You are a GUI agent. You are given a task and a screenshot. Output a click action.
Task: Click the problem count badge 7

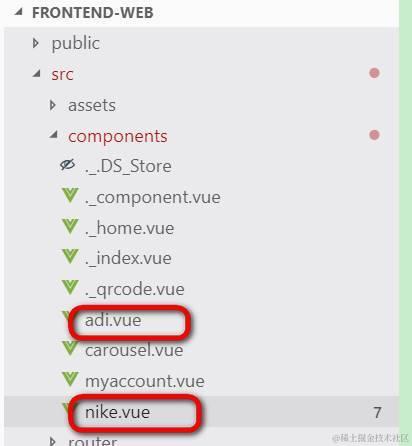377,413
